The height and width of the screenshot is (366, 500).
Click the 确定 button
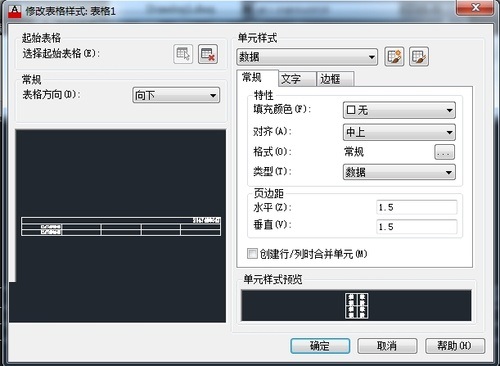[320, 346]
